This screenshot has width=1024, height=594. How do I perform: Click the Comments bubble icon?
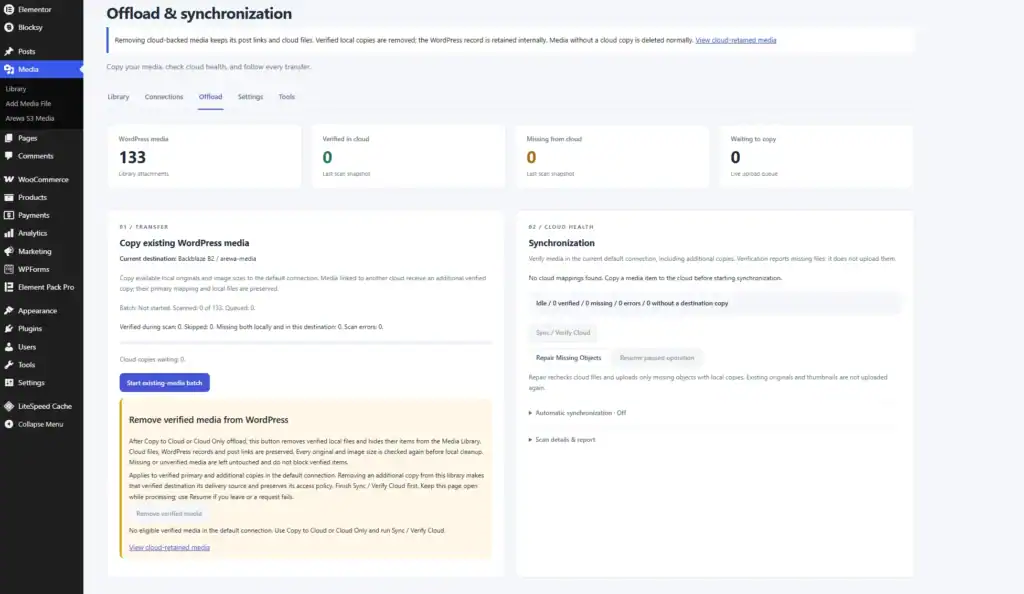(x=8, y=156)
